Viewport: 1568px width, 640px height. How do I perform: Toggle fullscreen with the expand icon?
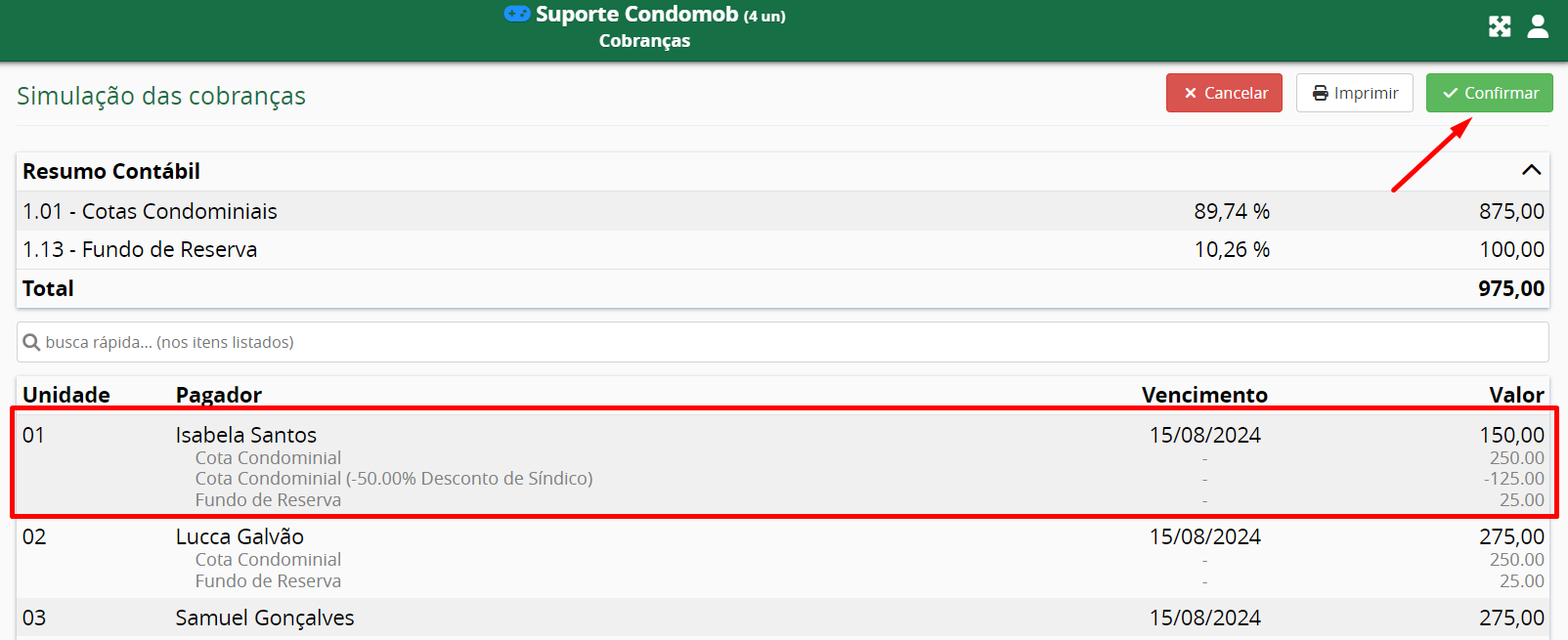click(x=1500, y=26)
